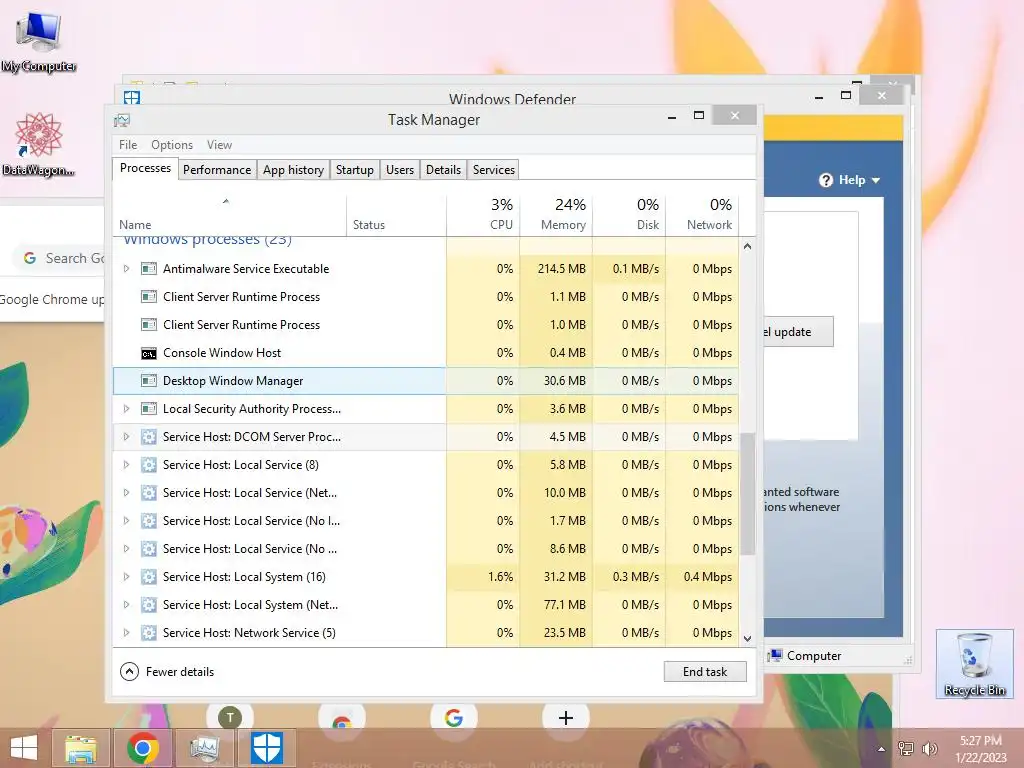This screenshot has height=768, width=1024.
Task: Click the network icon in system tray
Action: (x=906, y=749)
